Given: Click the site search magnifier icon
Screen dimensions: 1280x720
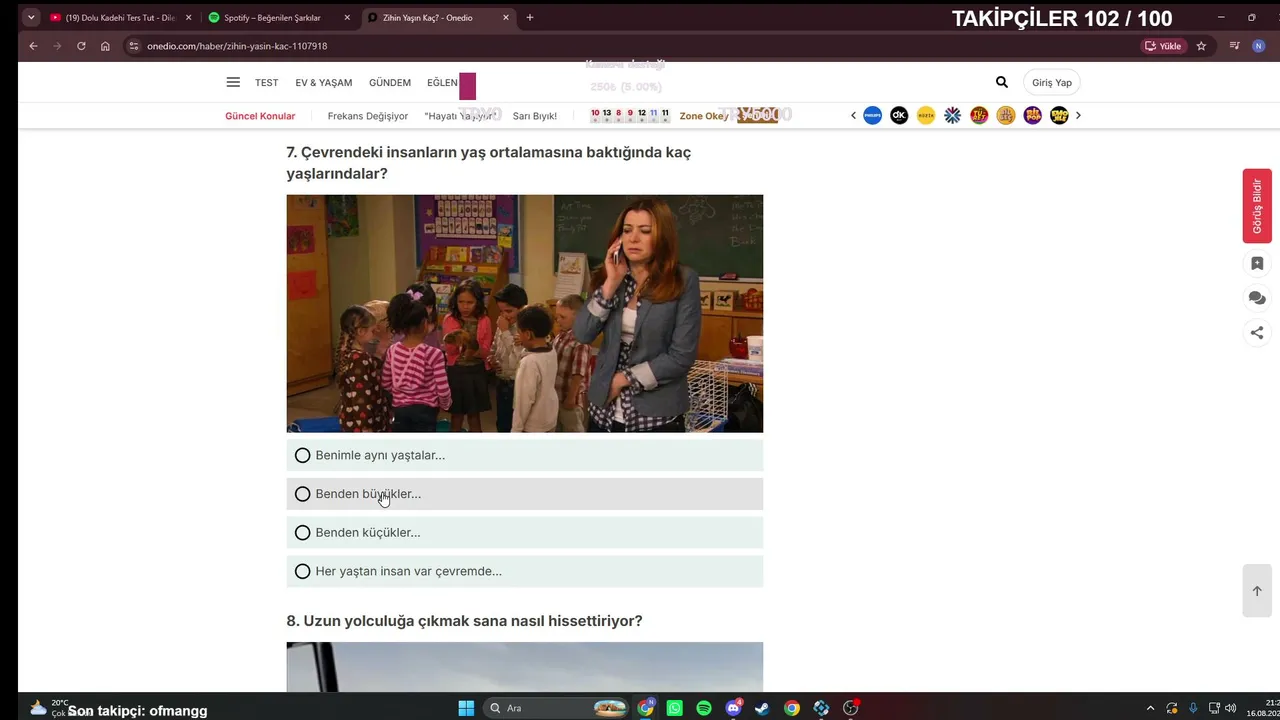Looking at the screenshot, I should [1002, 83].
